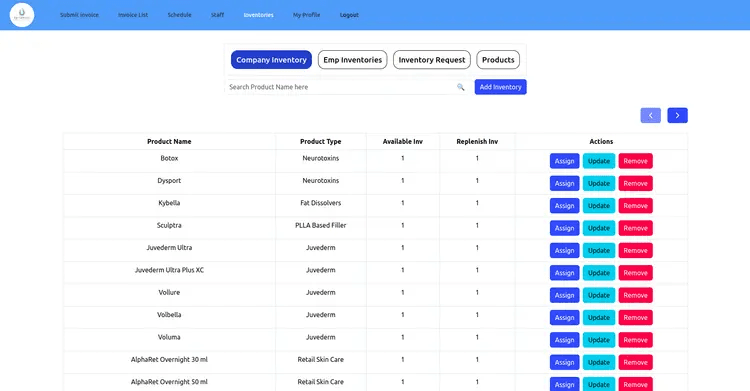
Task: Update the Juvederm Ultra row
Action: coord(599,250)
